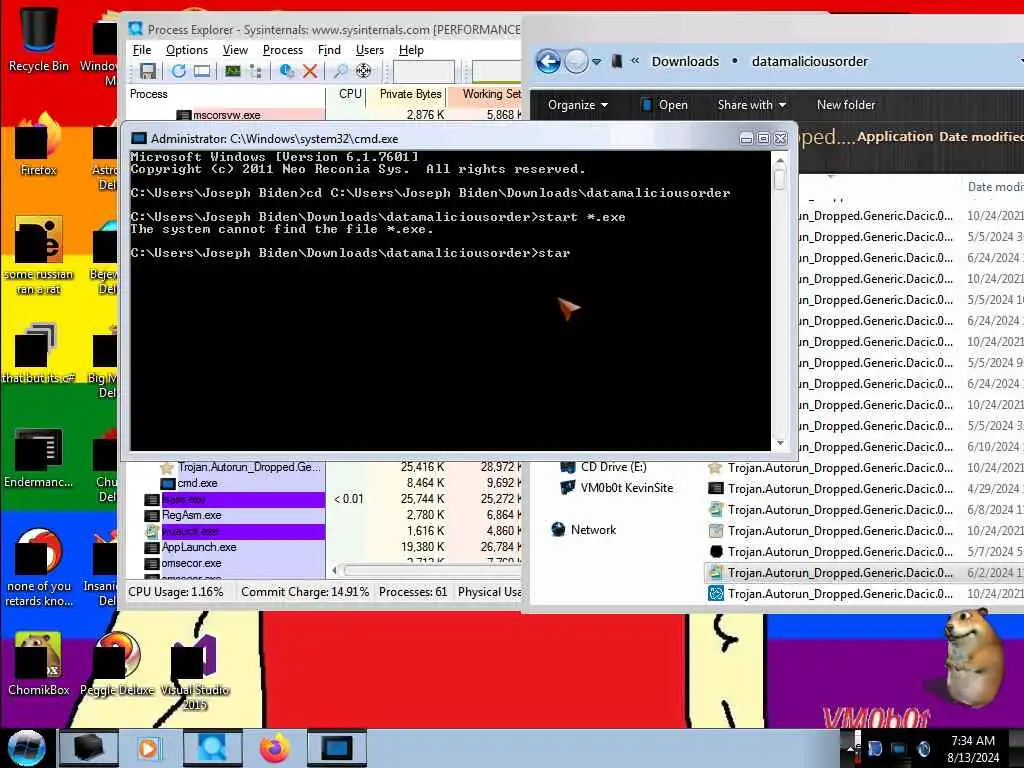
Task: Click Windows Start button
Action: coord(26,748)
